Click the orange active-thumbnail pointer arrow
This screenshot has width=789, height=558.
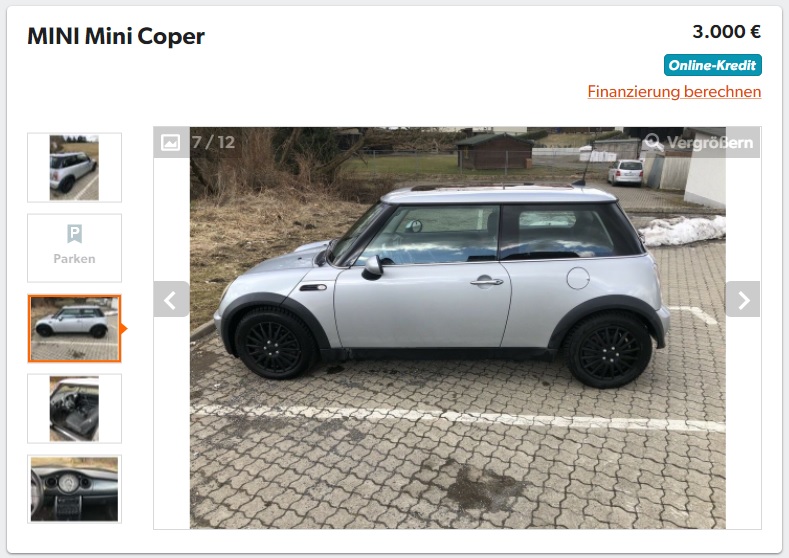[124, 329]
